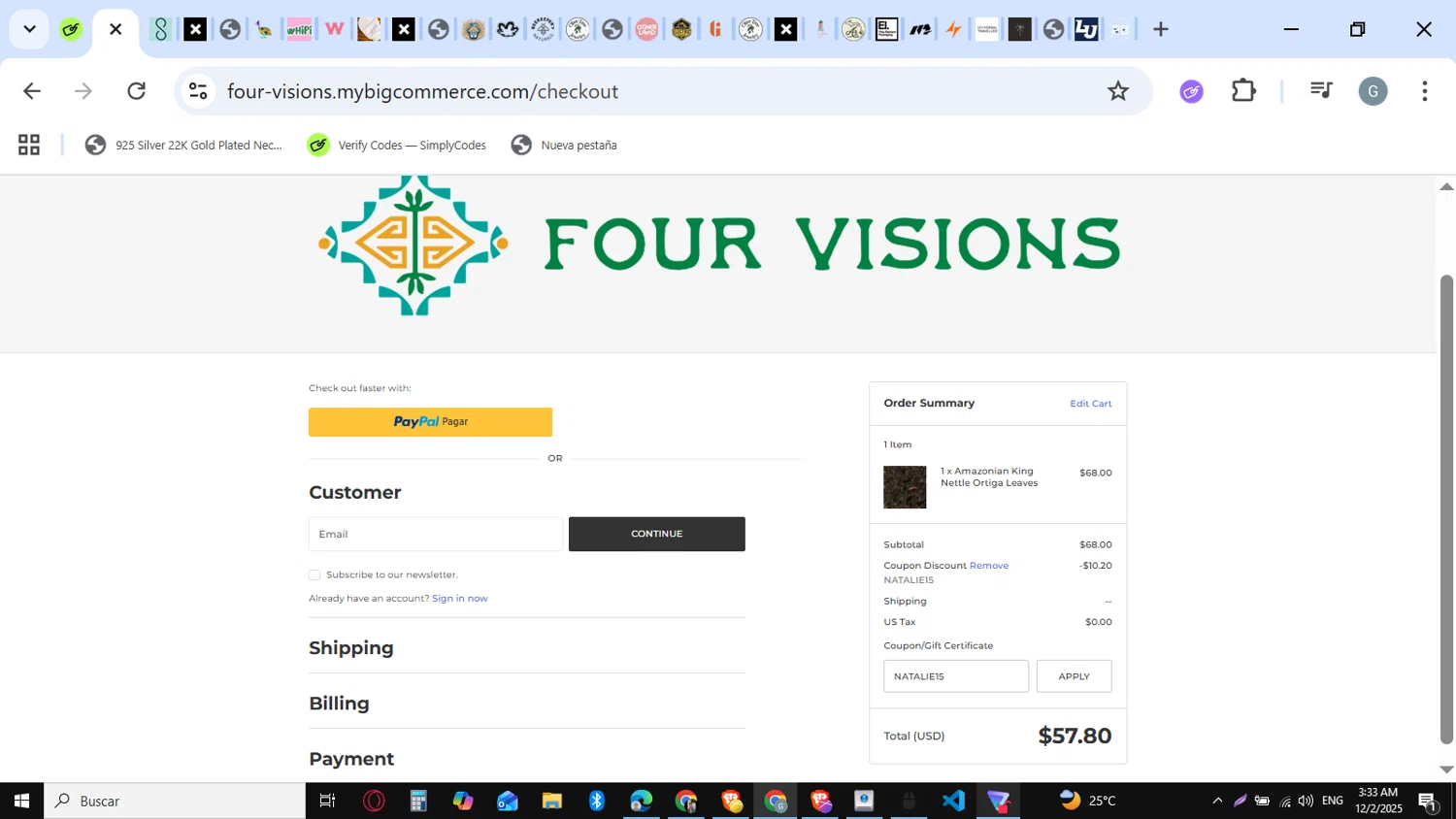The image size is (1456, 819).
Task: Open the Windows Start menu
Action: [x=21, y=801]
